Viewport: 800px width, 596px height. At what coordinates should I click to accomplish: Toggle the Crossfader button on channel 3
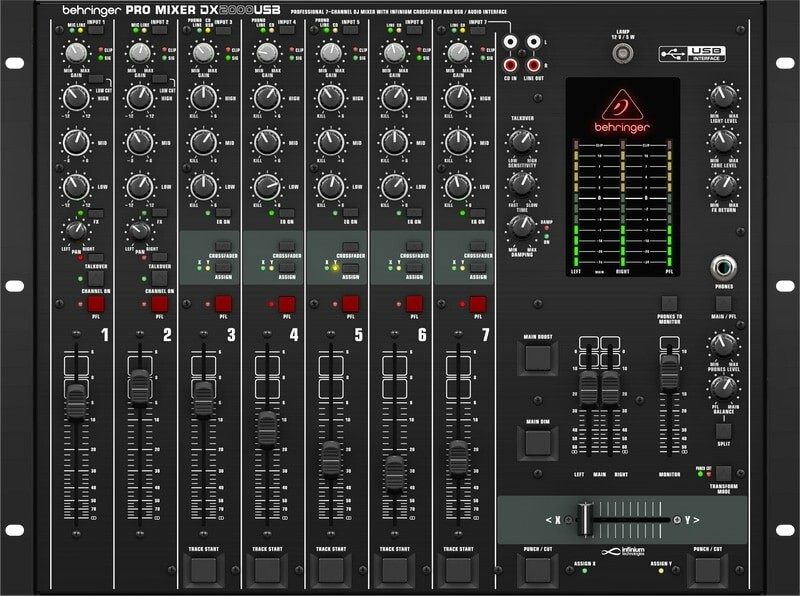[223, 246]
